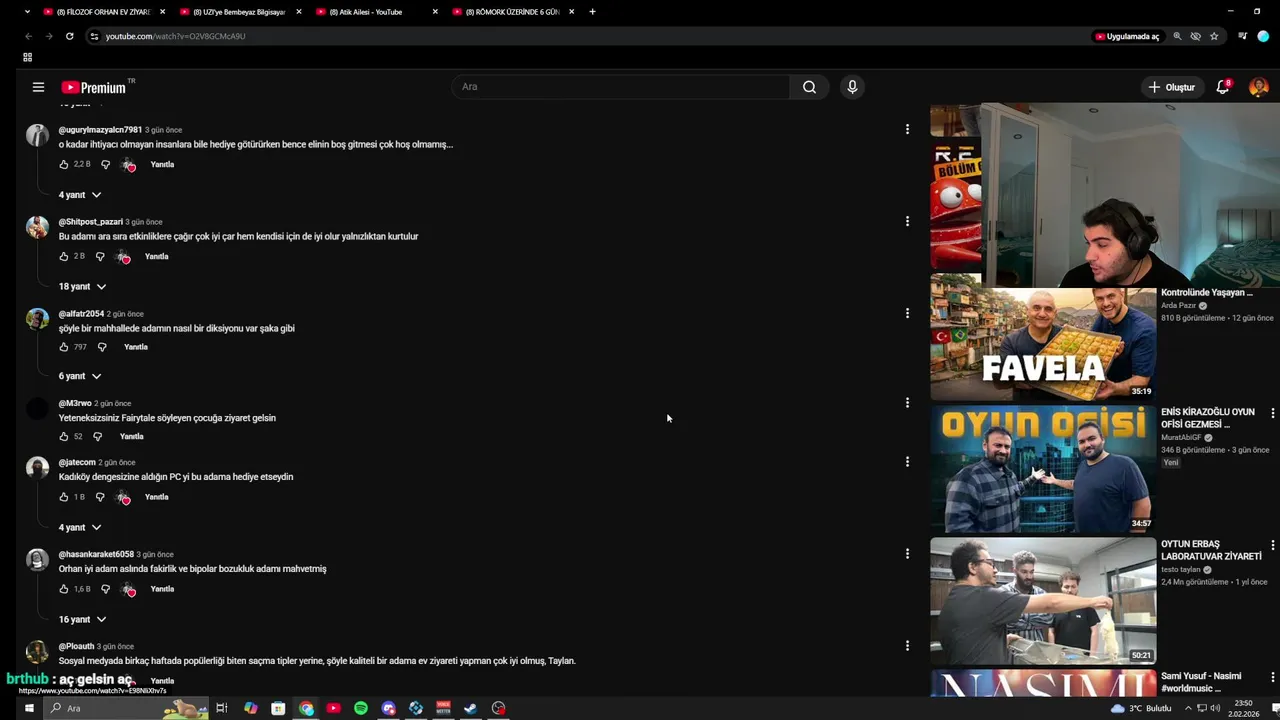Go to YouTube Premium home logo
Image resolution: width=1280 pixels, height=720 pixels.
[96, 87]
